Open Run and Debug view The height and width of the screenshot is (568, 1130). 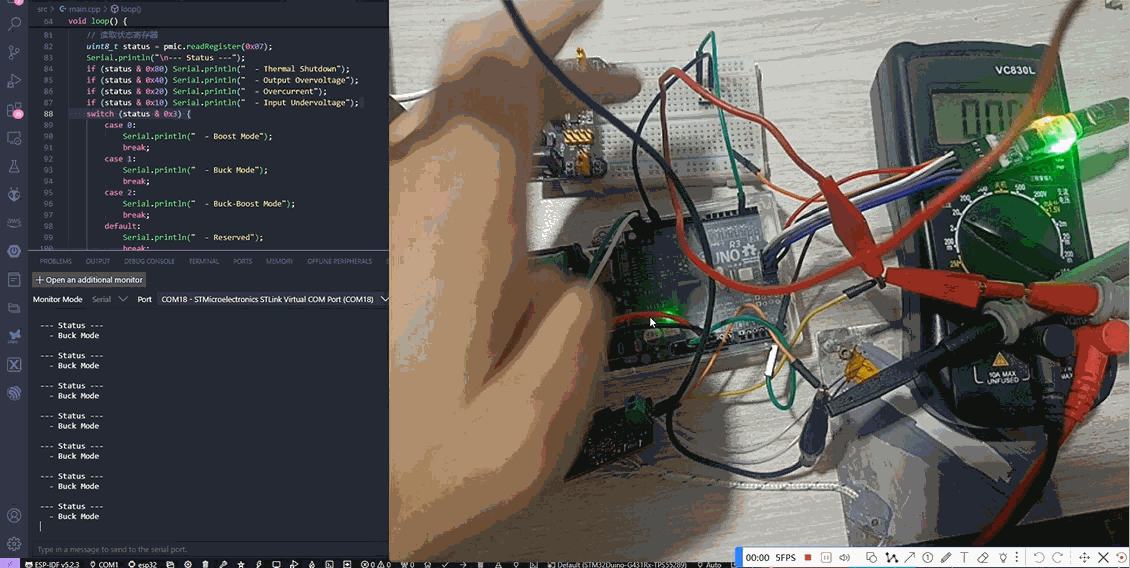(x=14, y=81)
